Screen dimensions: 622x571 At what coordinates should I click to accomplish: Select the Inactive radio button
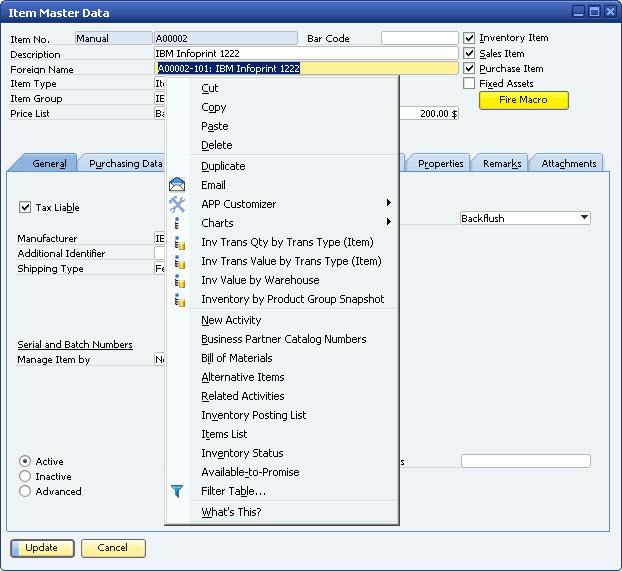click(x=25, y=476)
